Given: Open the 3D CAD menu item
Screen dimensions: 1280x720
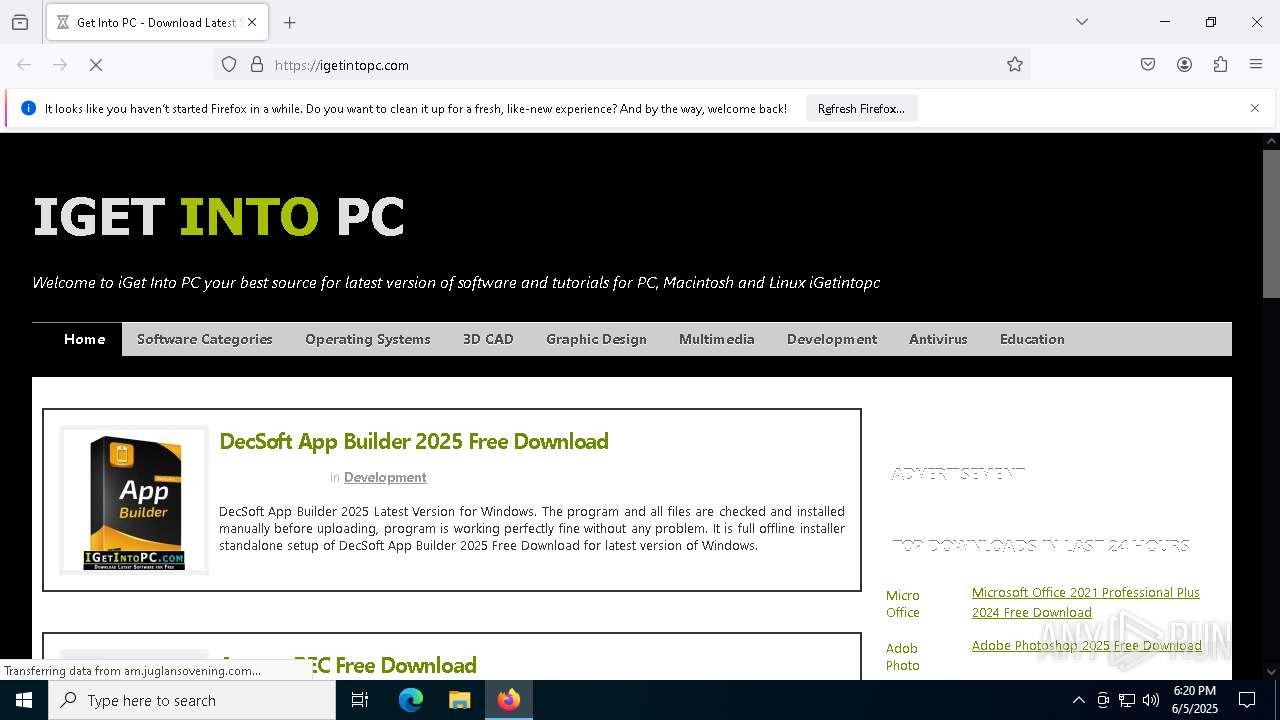Looking at the screenshot, I should click(488, 339).
